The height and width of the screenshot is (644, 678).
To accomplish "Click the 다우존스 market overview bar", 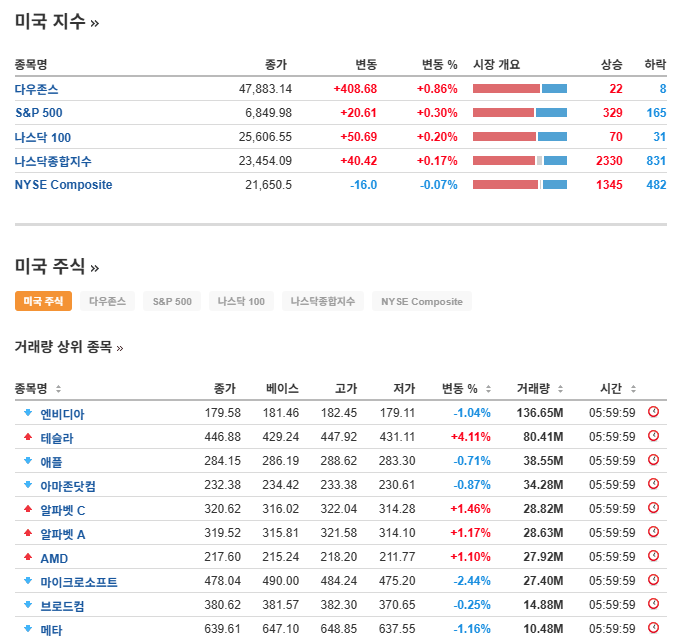I will [520, 89].
